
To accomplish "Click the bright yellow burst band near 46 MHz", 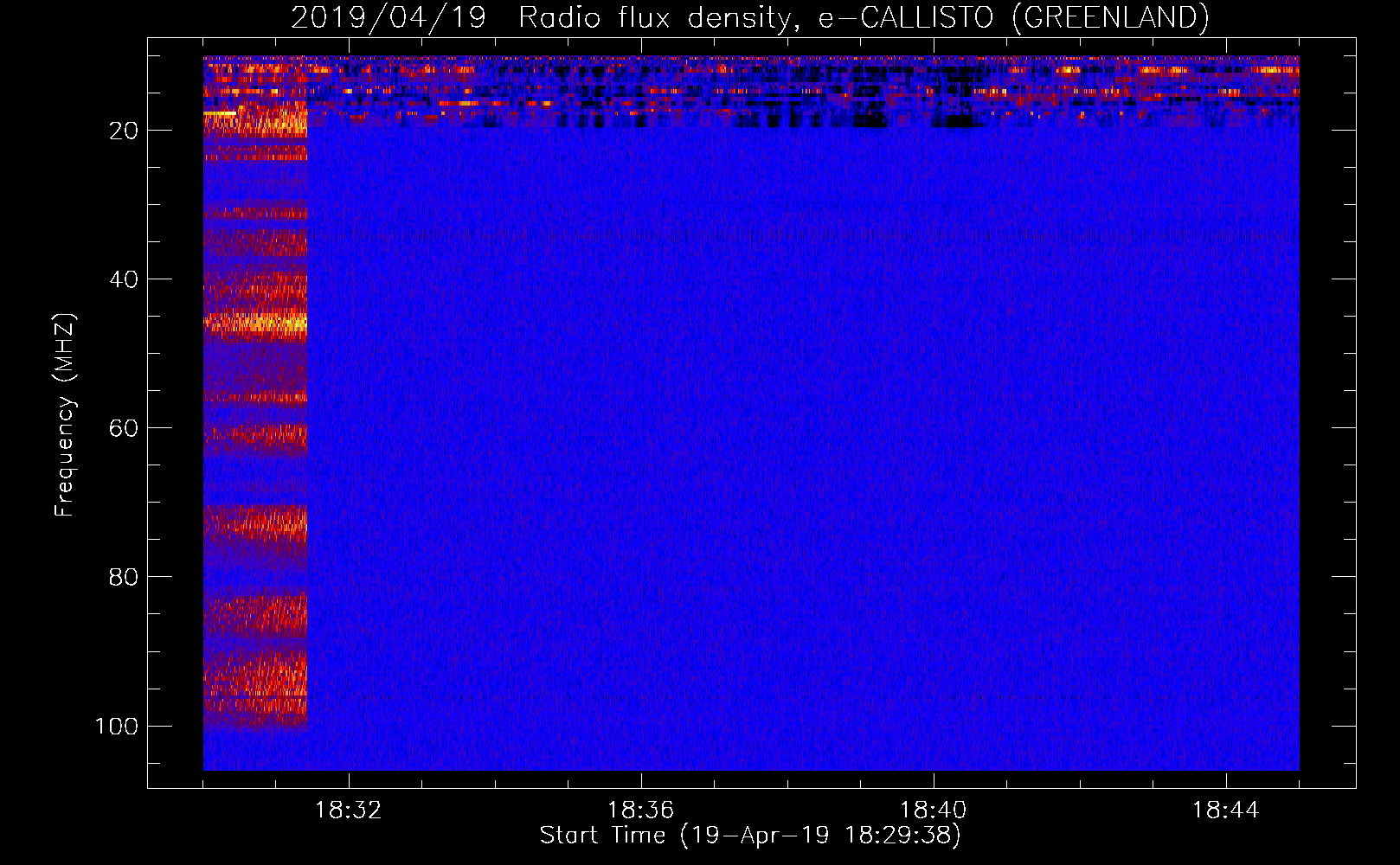I will coord(255,324).
